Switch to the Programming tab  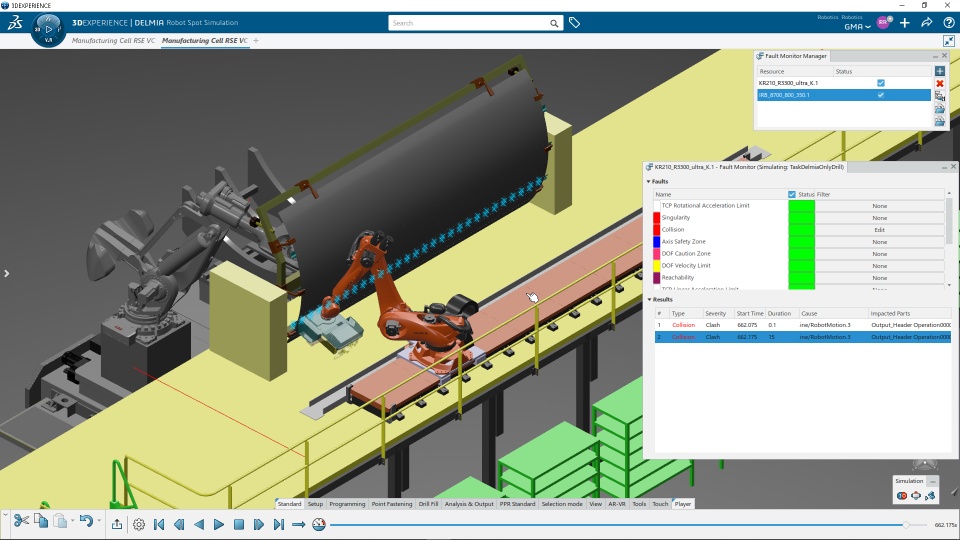(347, 504)
